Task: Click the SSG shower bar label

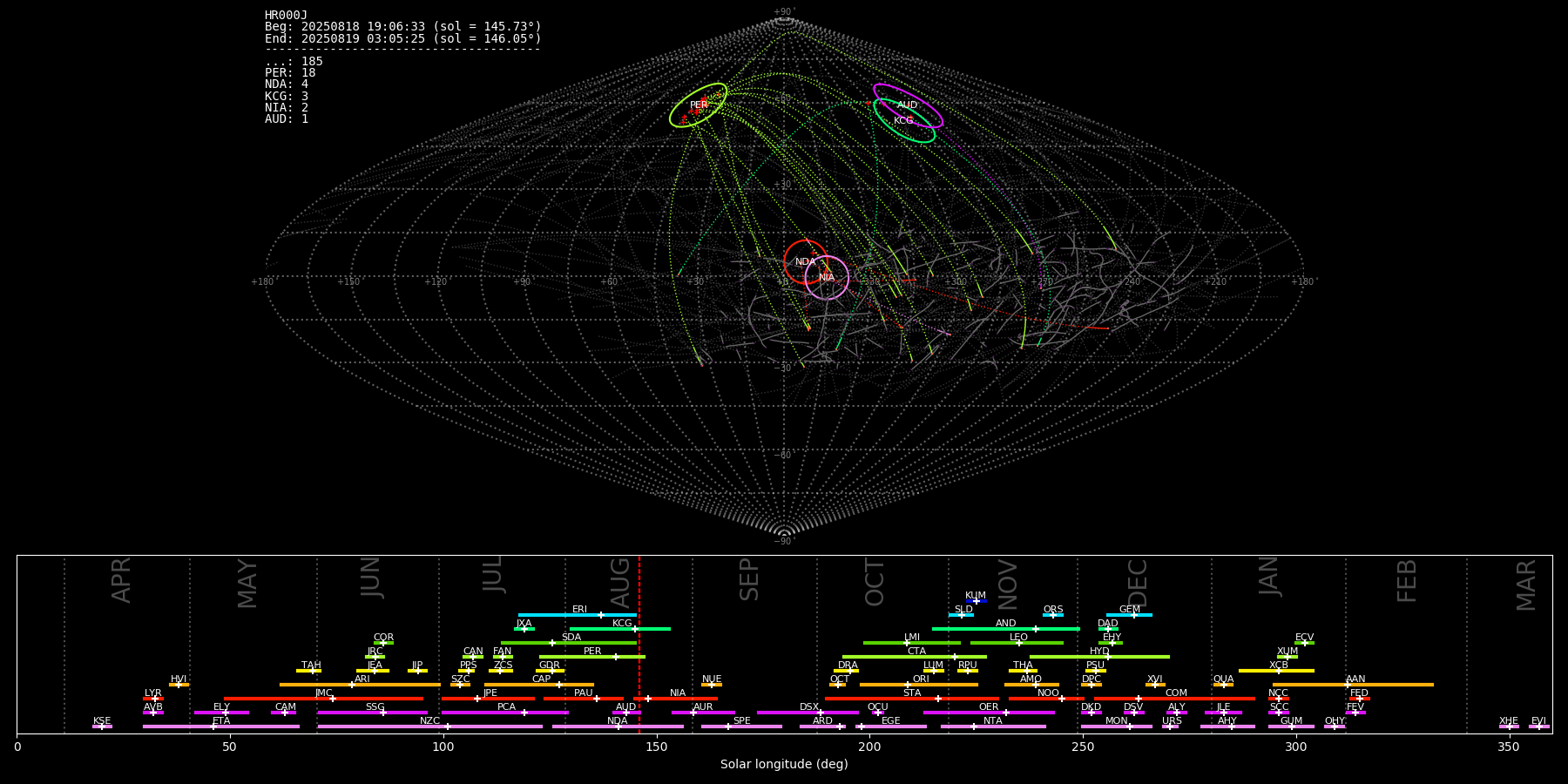Action: [x=375, y=707]
